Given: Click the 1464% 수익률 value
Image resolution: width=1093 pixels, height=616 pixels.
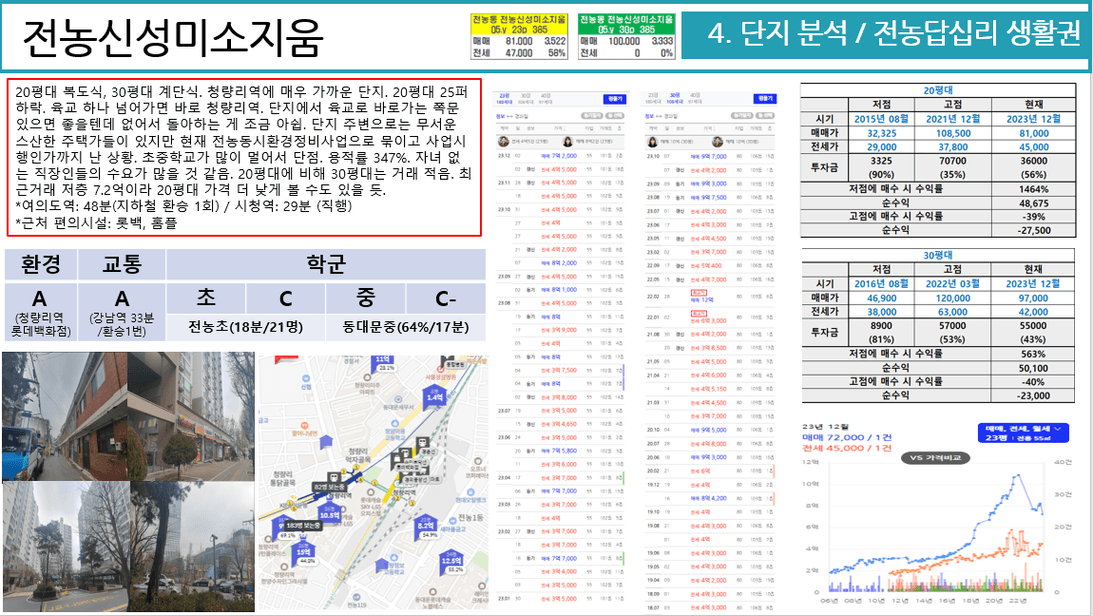Looking at the screenshot, I should pos(1034,189).
